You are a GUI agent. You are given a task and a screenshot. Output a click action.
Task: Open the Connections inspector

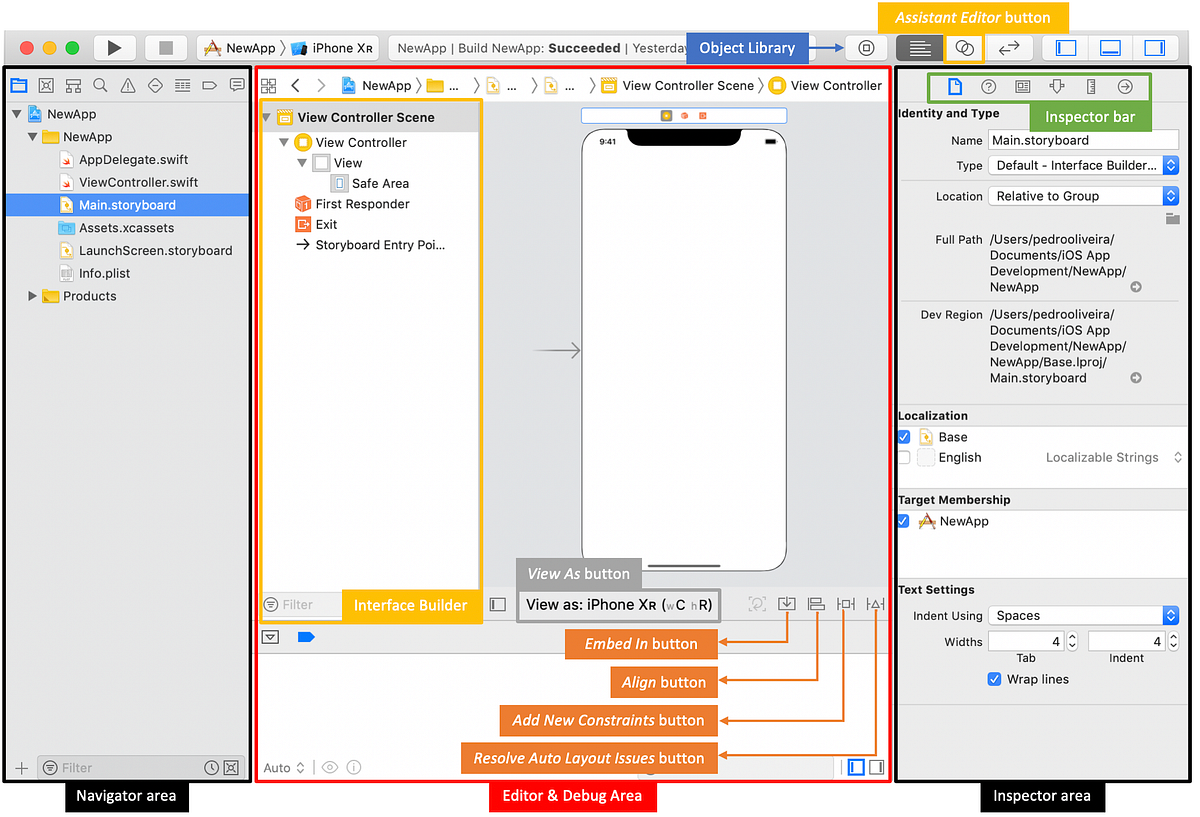coord(1125,87)
